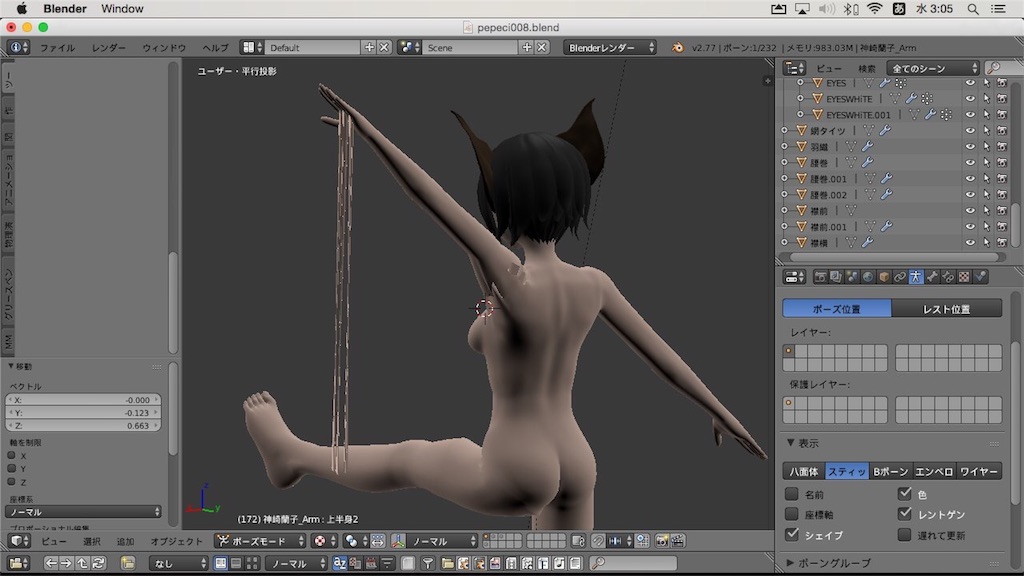Click the 3D manipulator toggle icon
Image resolution: width=1024 pixels, height=576 pixels.
click(398, 541)
